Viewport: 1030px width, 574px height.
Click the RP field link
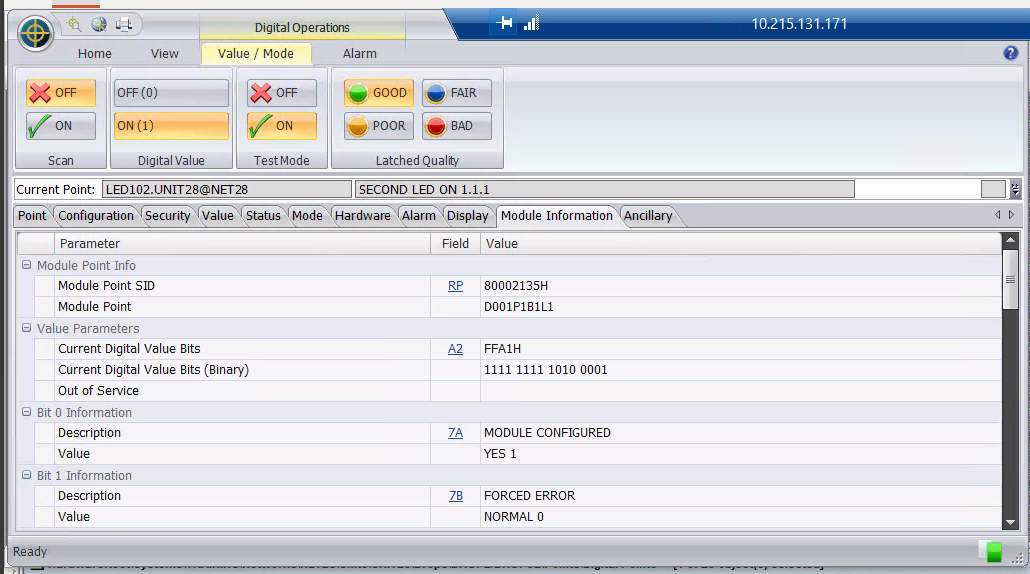[x=455, y=286]
